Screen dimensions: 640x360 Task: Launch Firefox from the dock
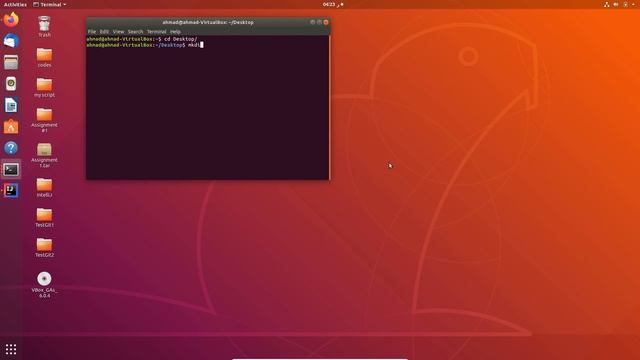coord(11,20)
